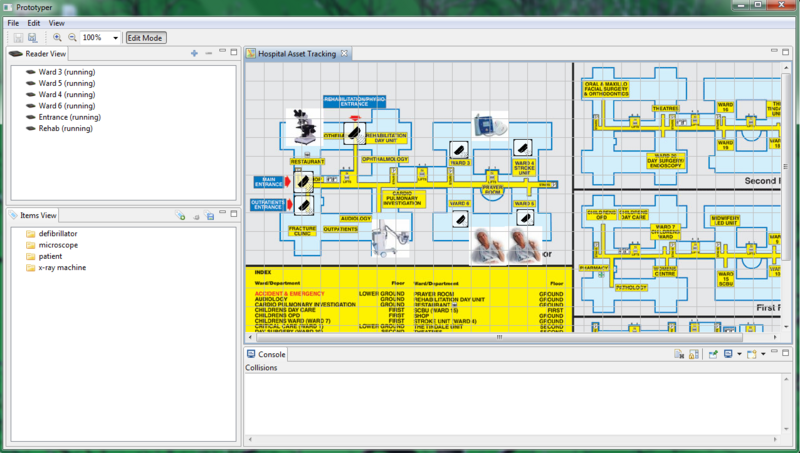The width and height of the screenshot is (800, 453).
Task: Click the x-ray machine image on map
Action: [x=385, y=240]
